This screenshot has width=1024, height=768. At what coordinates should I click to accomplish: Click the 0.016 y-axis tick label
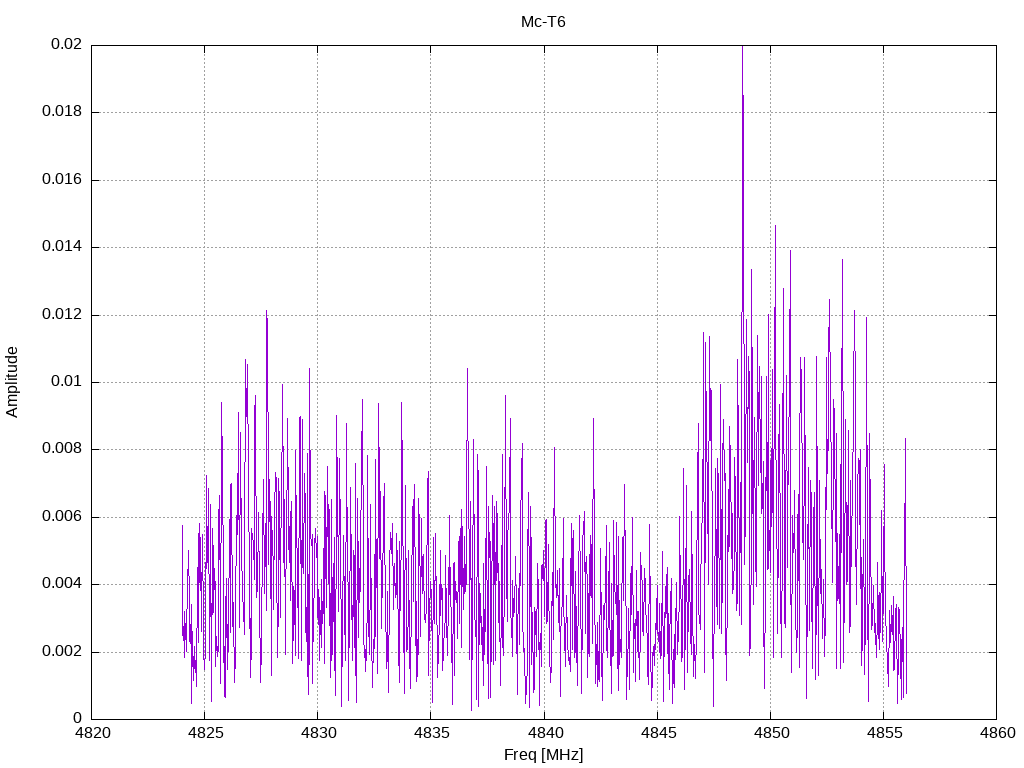pos(62,180)
